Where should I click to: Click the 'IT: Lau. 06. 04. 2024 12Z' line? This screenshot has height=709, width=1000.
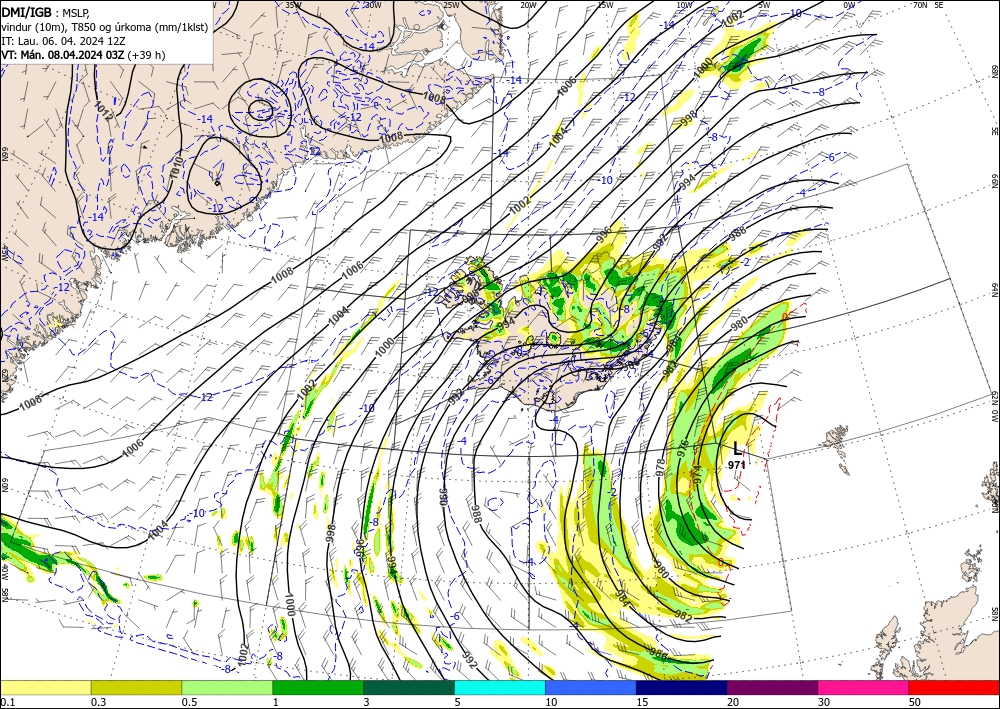click(x=63, y=40)
